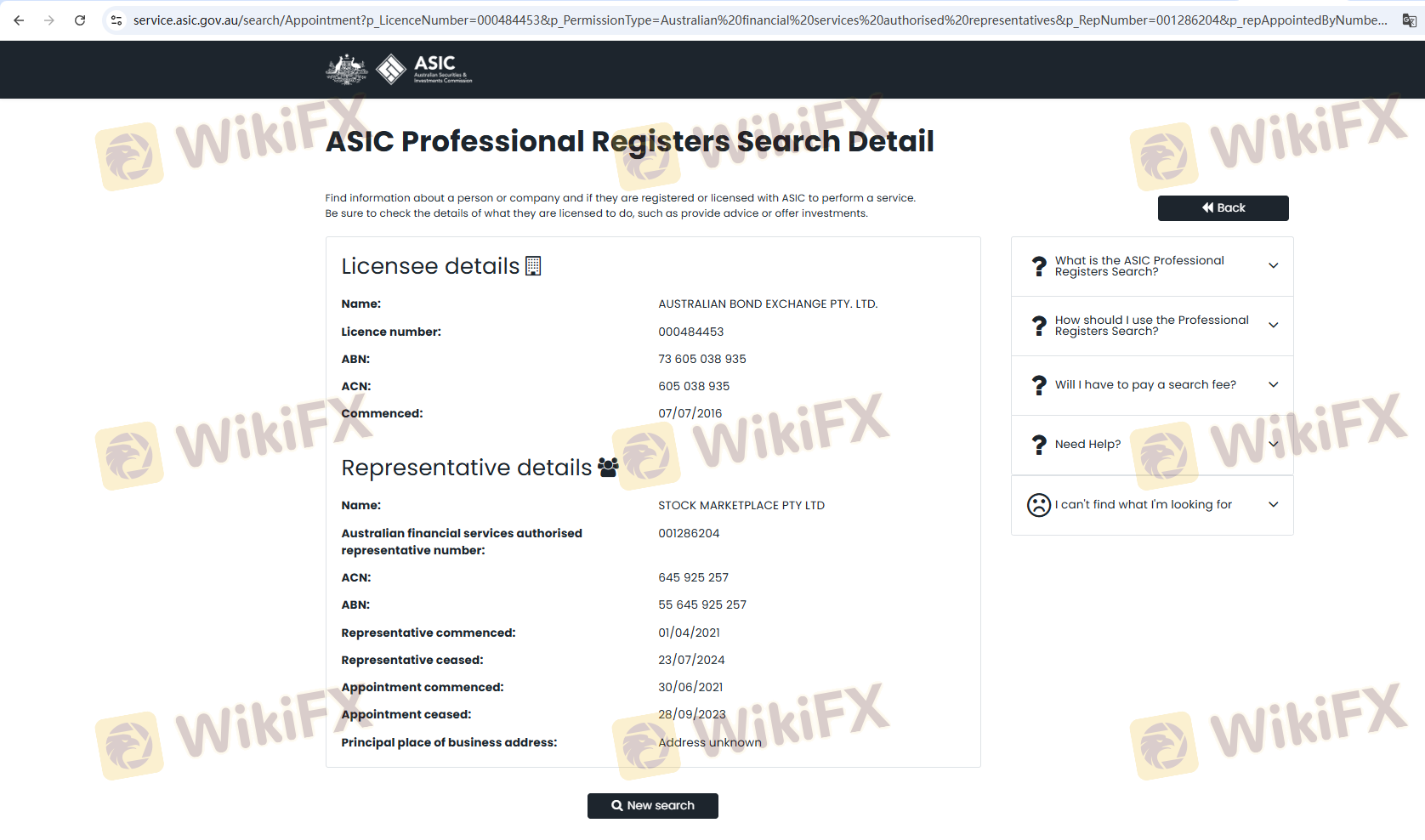Open site information icon in address bar
This screenshot has height=840, width=1425.
(116, 20)
